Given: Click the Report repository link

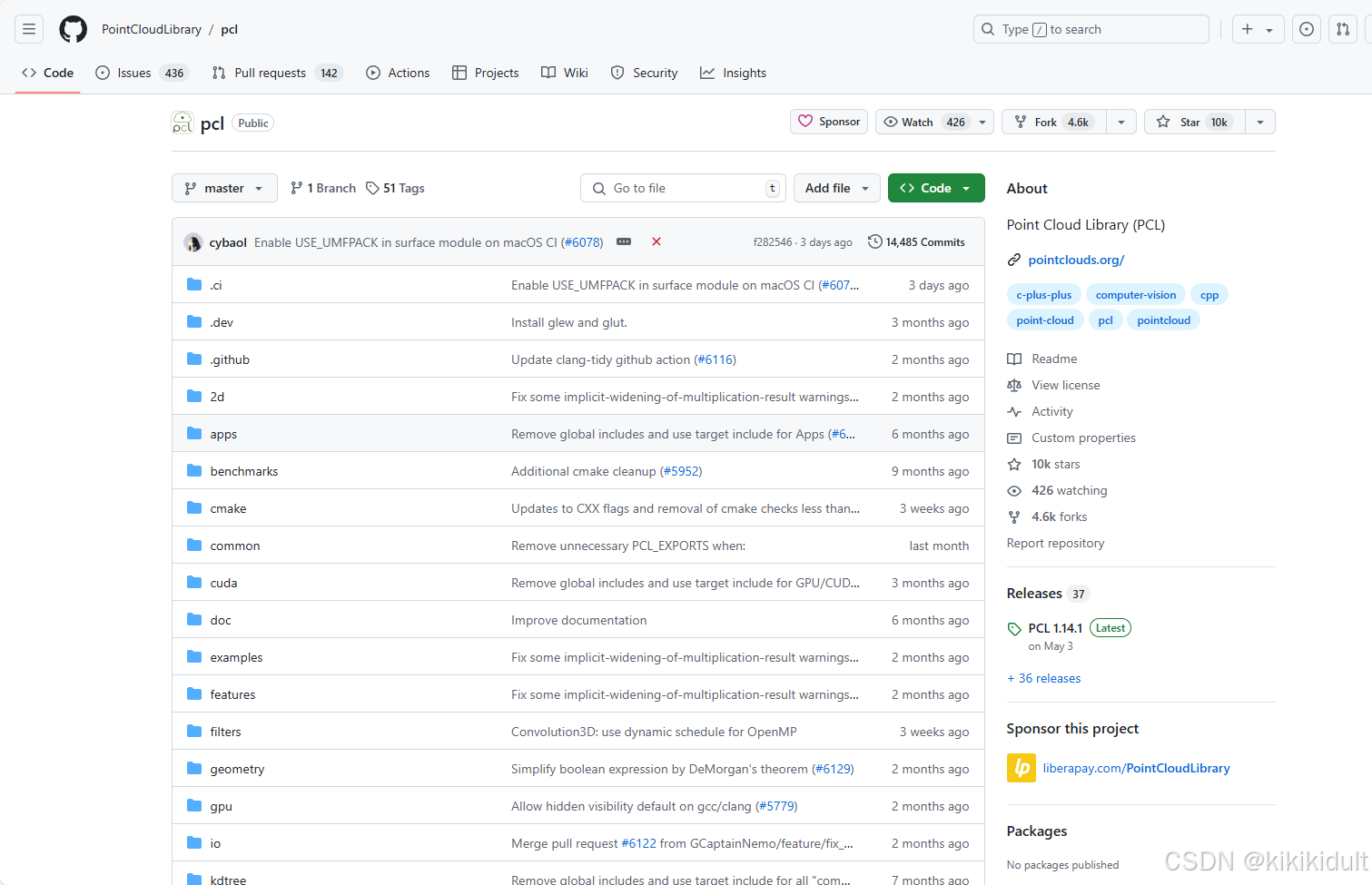Looking at the screenshot, I should coord(1056,544).
